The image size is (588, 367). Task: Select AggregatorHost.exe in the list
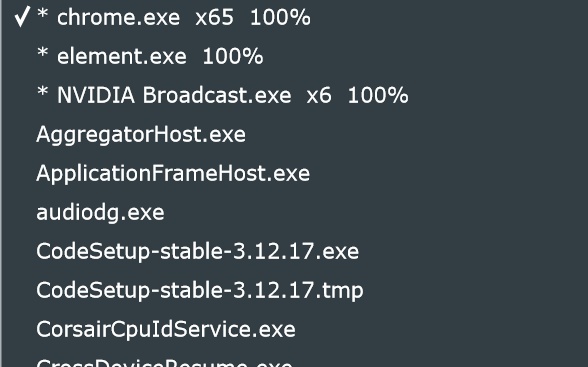295,134
